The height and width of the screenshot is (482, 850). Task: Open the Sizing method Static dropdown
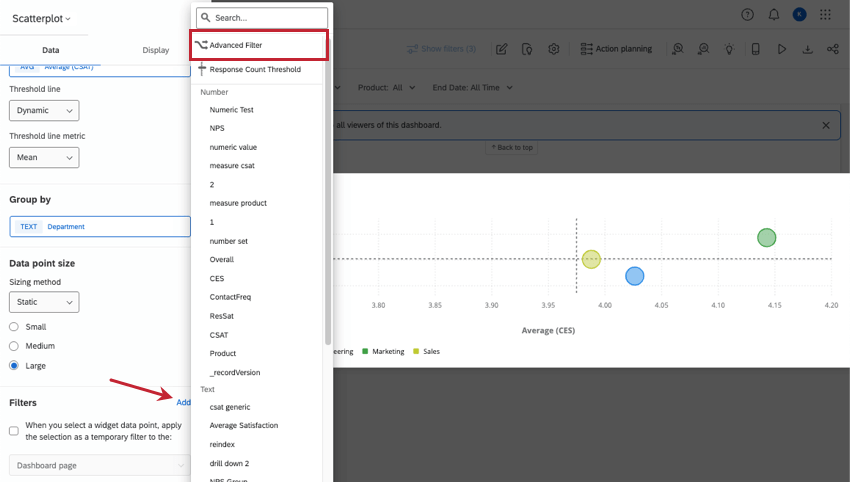tap(44, 301)
